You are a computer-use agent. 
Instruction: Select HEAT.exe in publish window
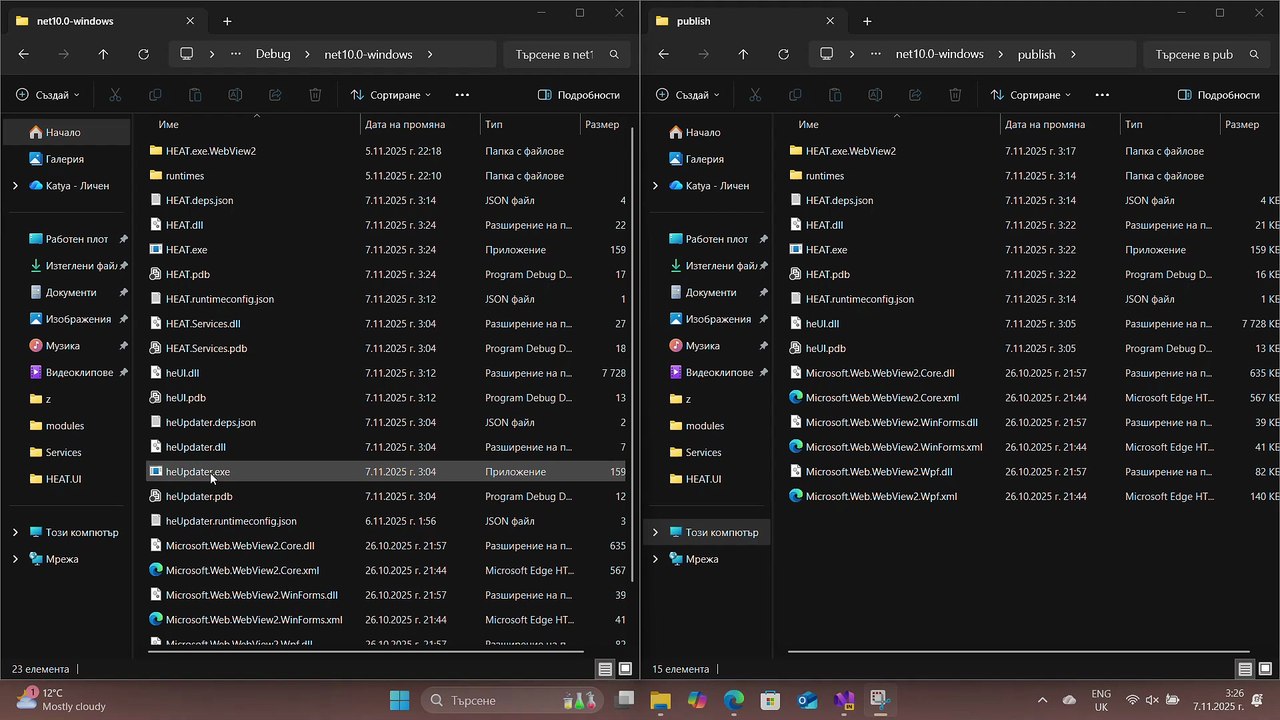pos(1032,250)
